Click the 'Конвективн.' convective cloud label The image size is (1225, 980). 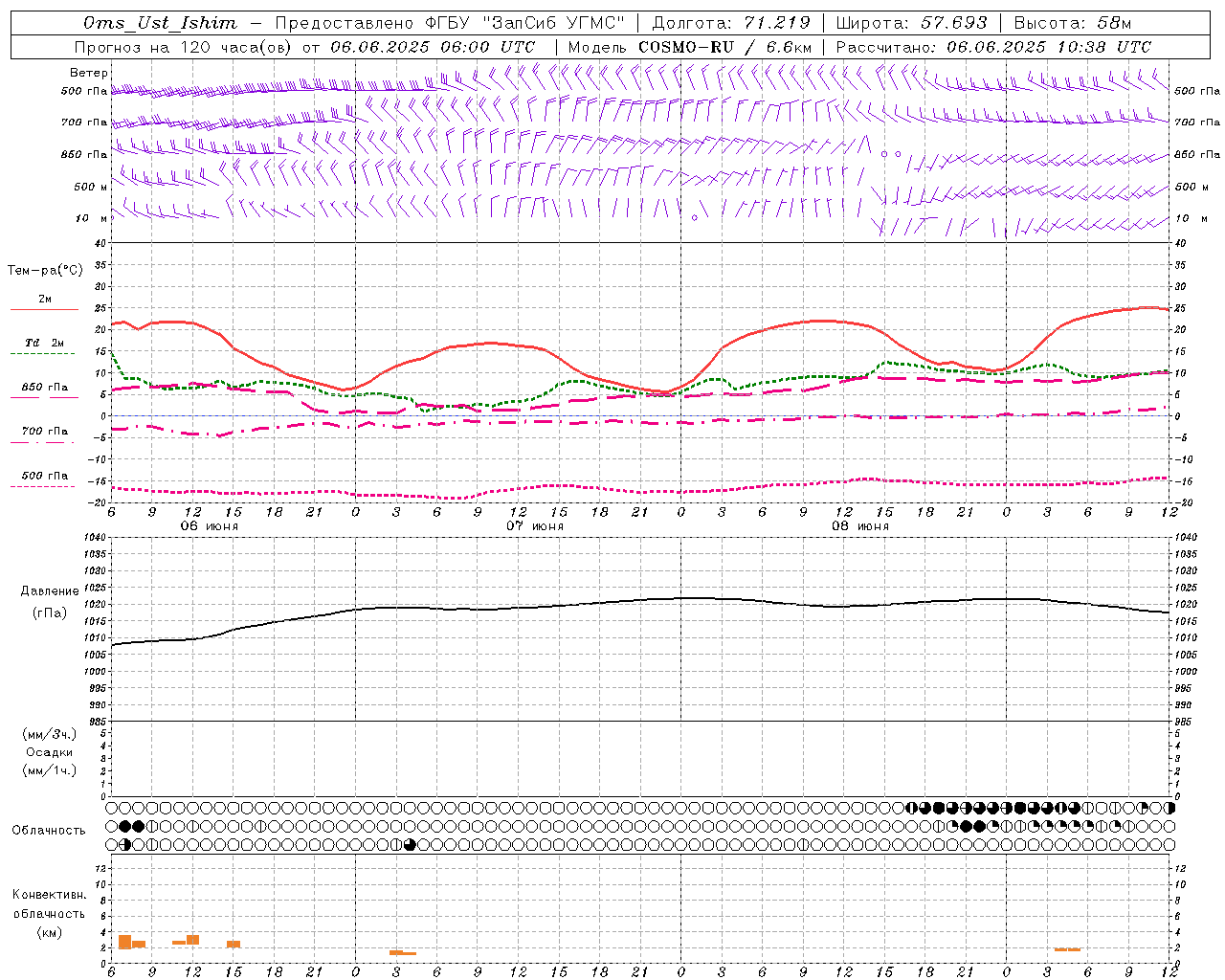49,895
